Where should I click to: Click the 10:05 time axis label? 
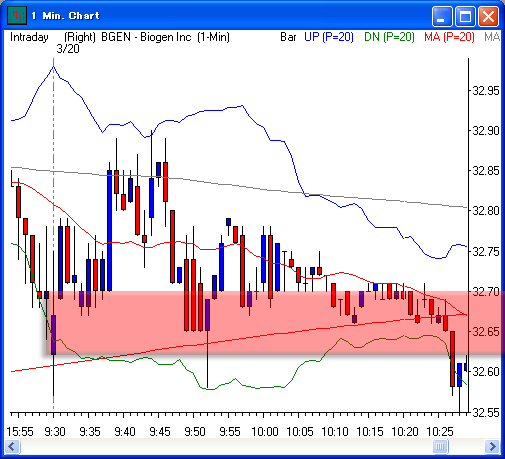coord(300,432)
